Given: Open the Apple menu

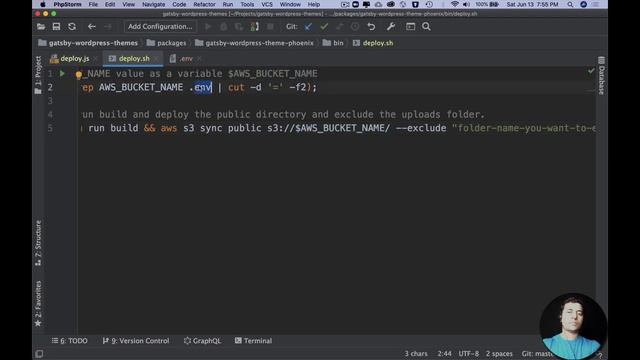Looking at the screenshot, I should [x=42, y=4].
